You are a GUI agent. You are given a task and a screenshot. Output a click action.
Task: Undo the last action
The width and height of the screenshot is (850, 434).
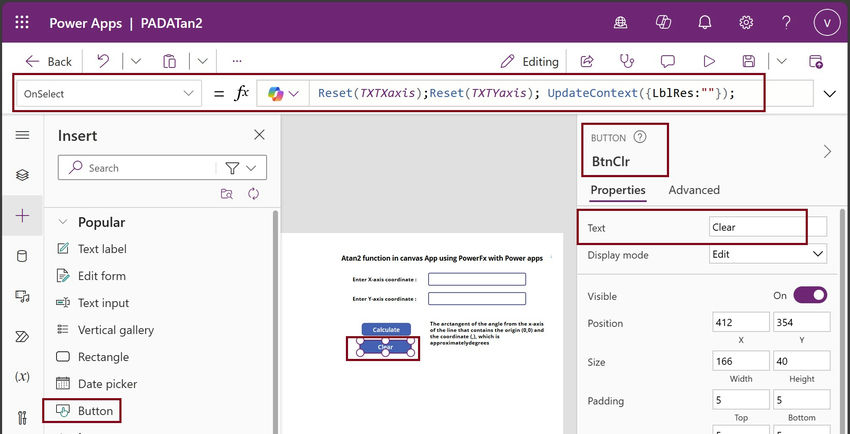pyautogui.click(x=103, y=61)
